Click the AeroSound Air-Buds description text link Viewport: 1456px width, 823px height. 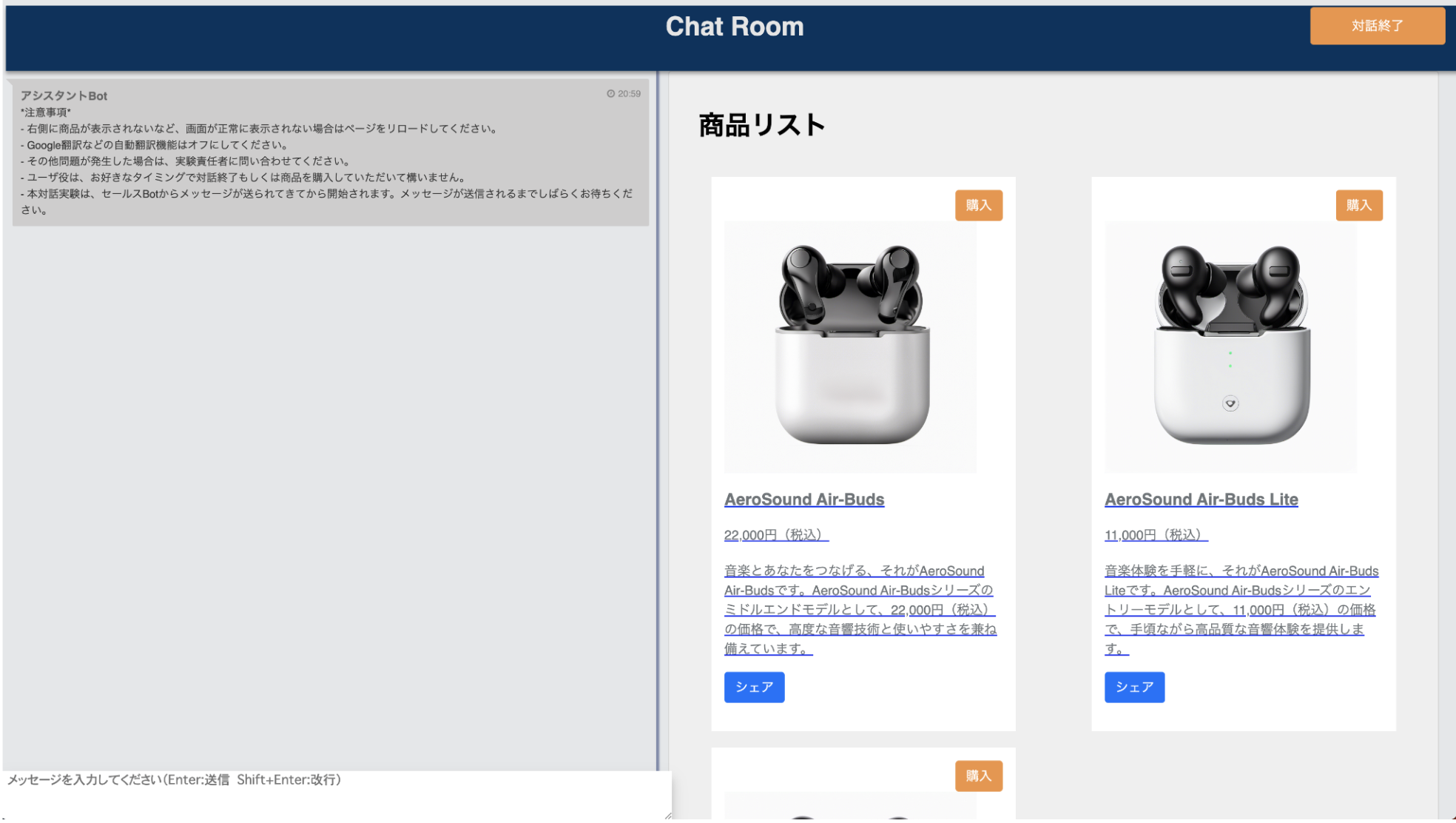click(x=860, y=610)
